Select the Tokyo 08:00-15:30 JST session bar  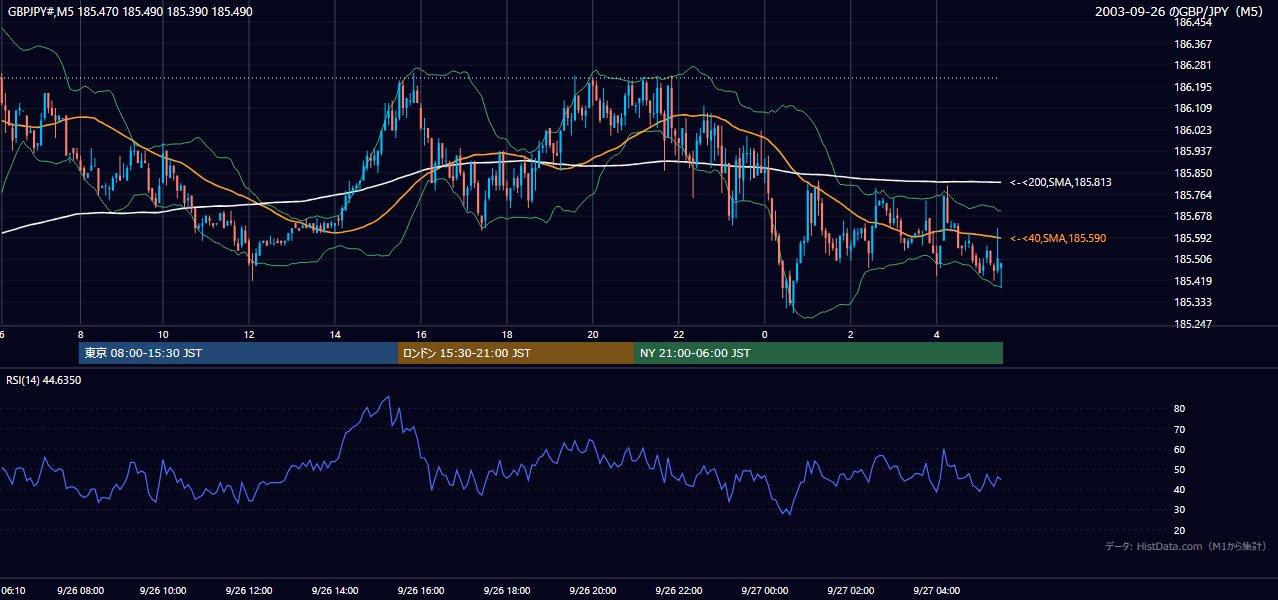pyautogui.click(x=239, y=353)
